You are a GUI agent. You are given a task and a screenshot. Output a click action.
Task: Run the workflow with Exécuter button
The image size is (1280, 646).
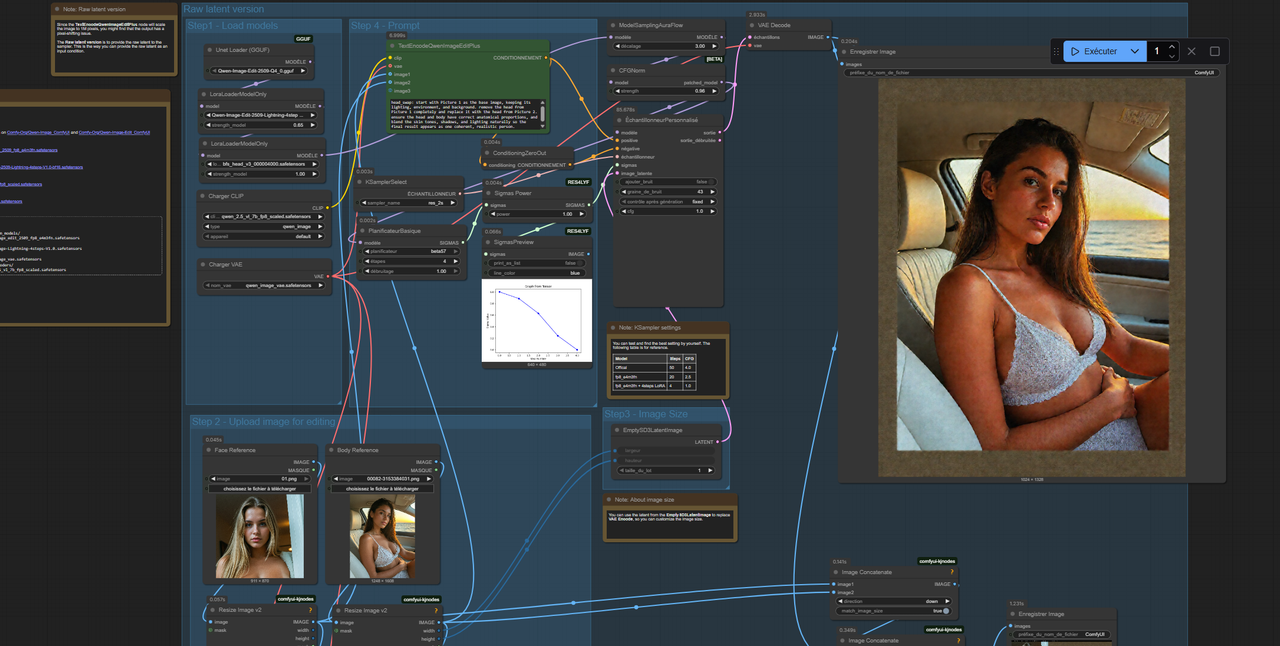(x=1093, y=51)
